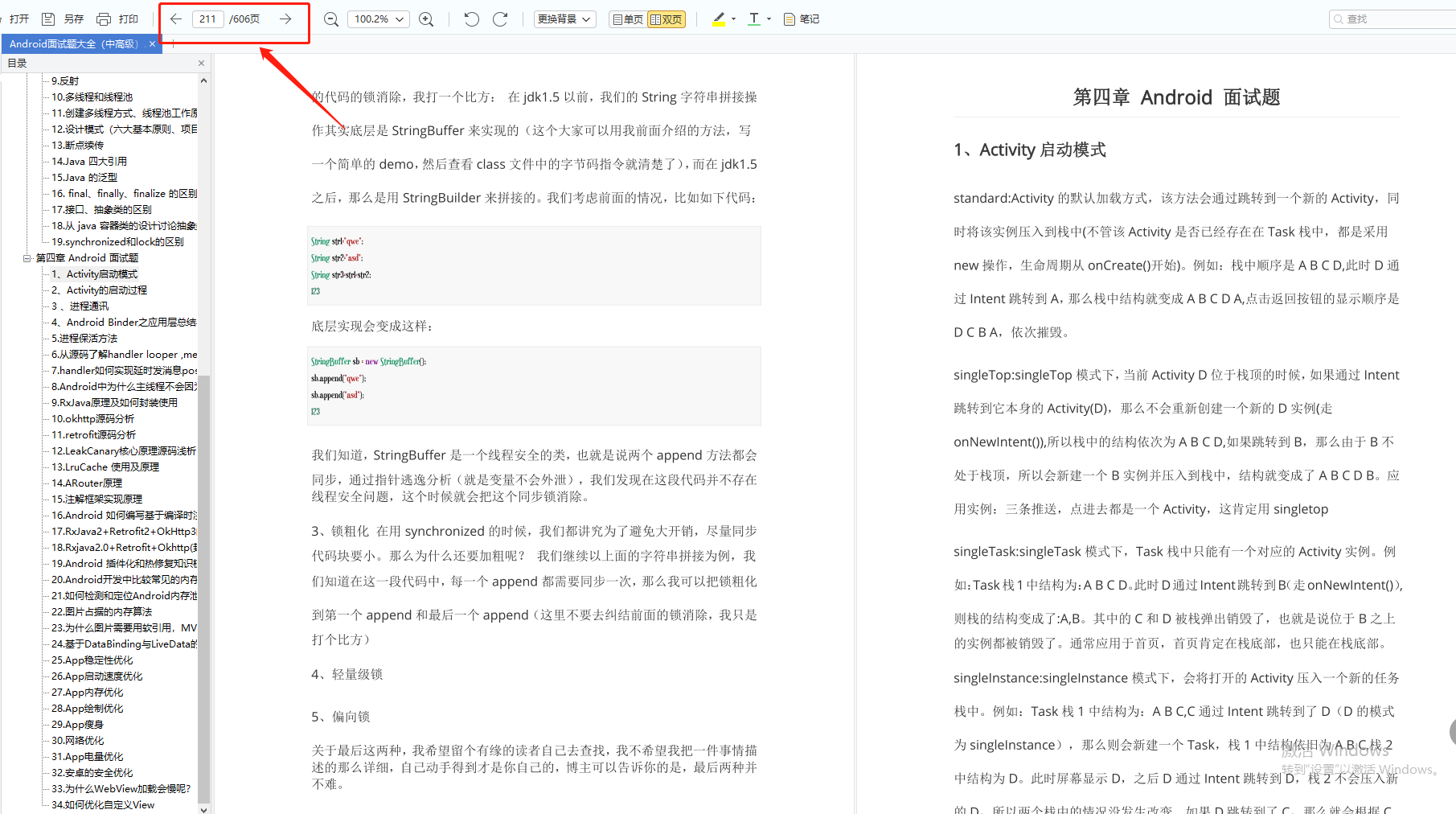Open outline item 27.App内存优化
The height and width of the screenshot is (814, 1456).
(x=88, y=692)
